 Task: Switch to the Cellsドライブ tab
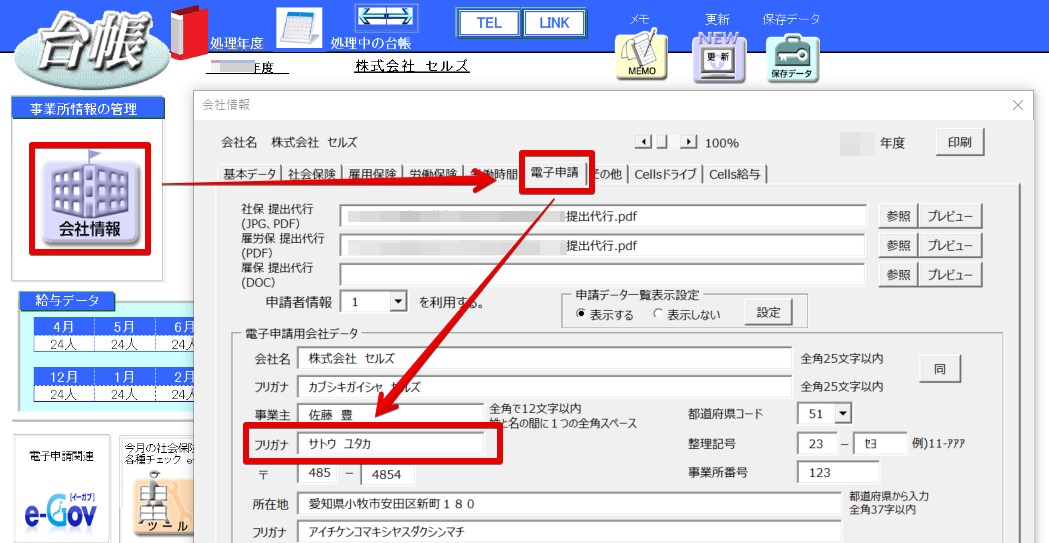666,175
